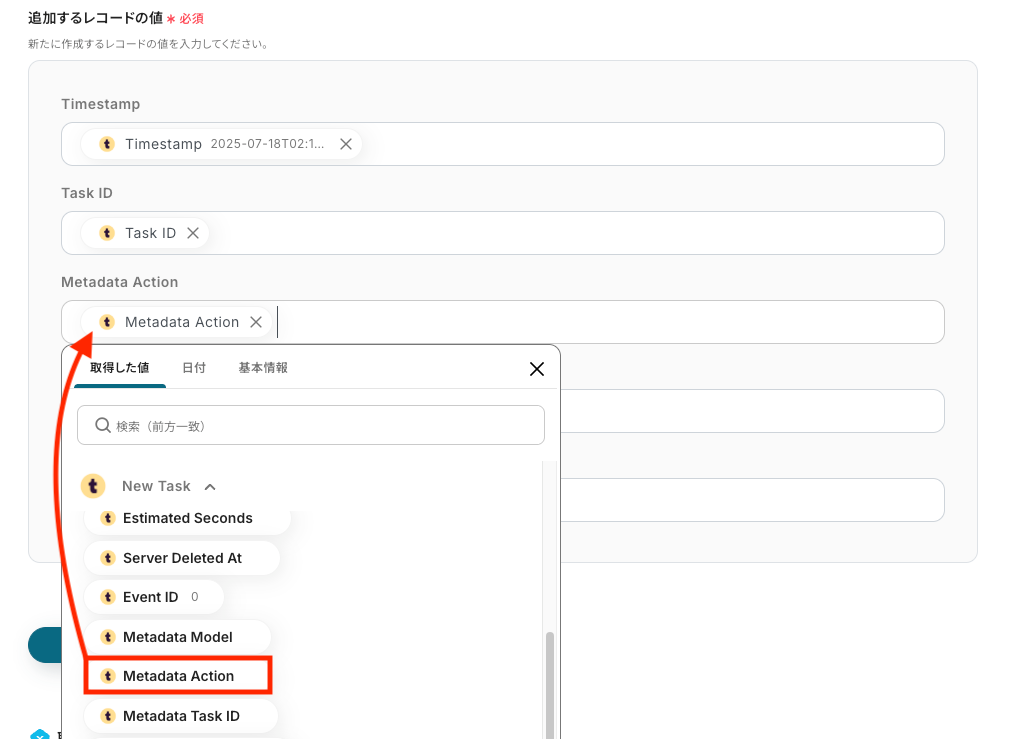Insert the Event ID value
1025x739 pixels.
tap(154, 597)
